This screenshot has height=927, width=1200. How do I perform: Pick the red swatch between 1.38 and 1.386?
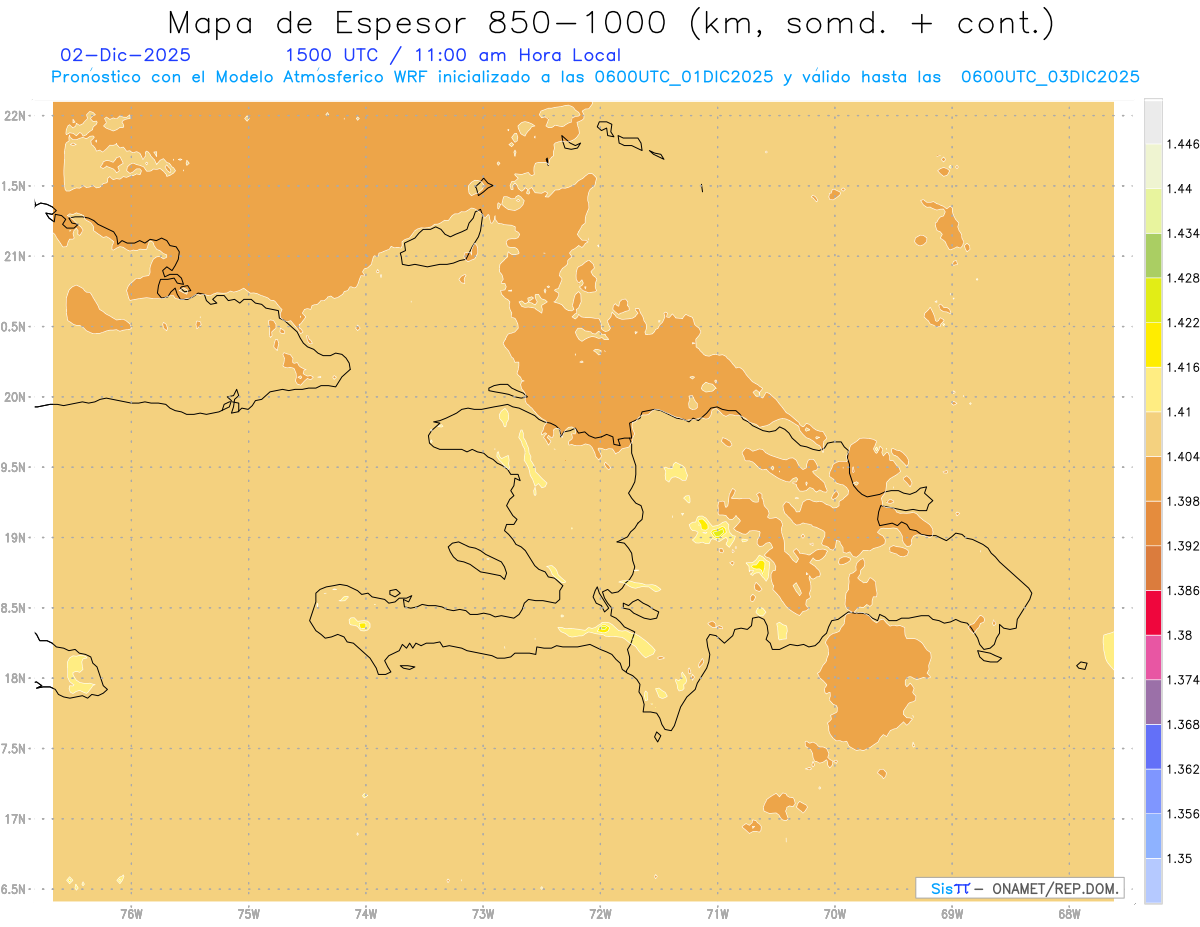(1153, 612)
